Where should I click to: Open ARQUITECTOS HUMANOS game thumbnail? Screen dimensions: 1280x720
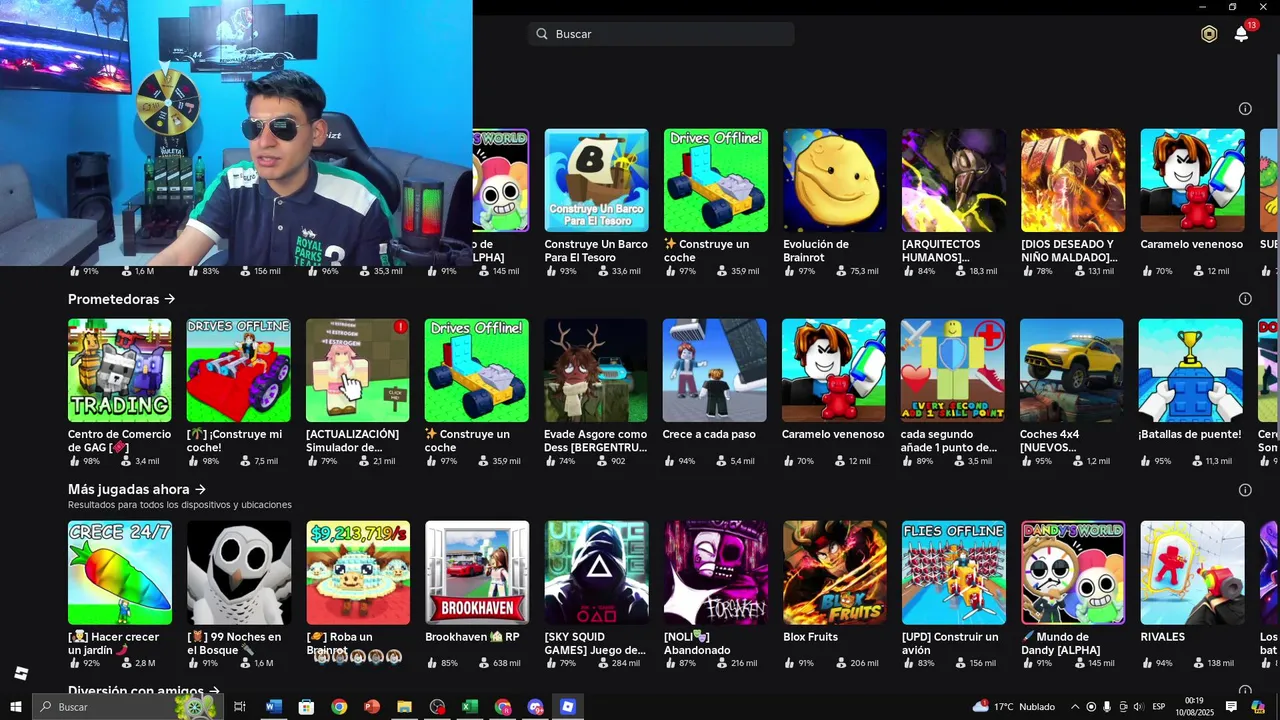[x=954, y=180]
